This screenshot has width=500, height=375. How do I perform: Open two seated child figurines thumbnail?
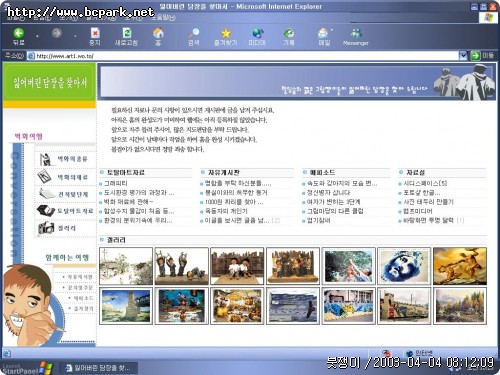237,266
